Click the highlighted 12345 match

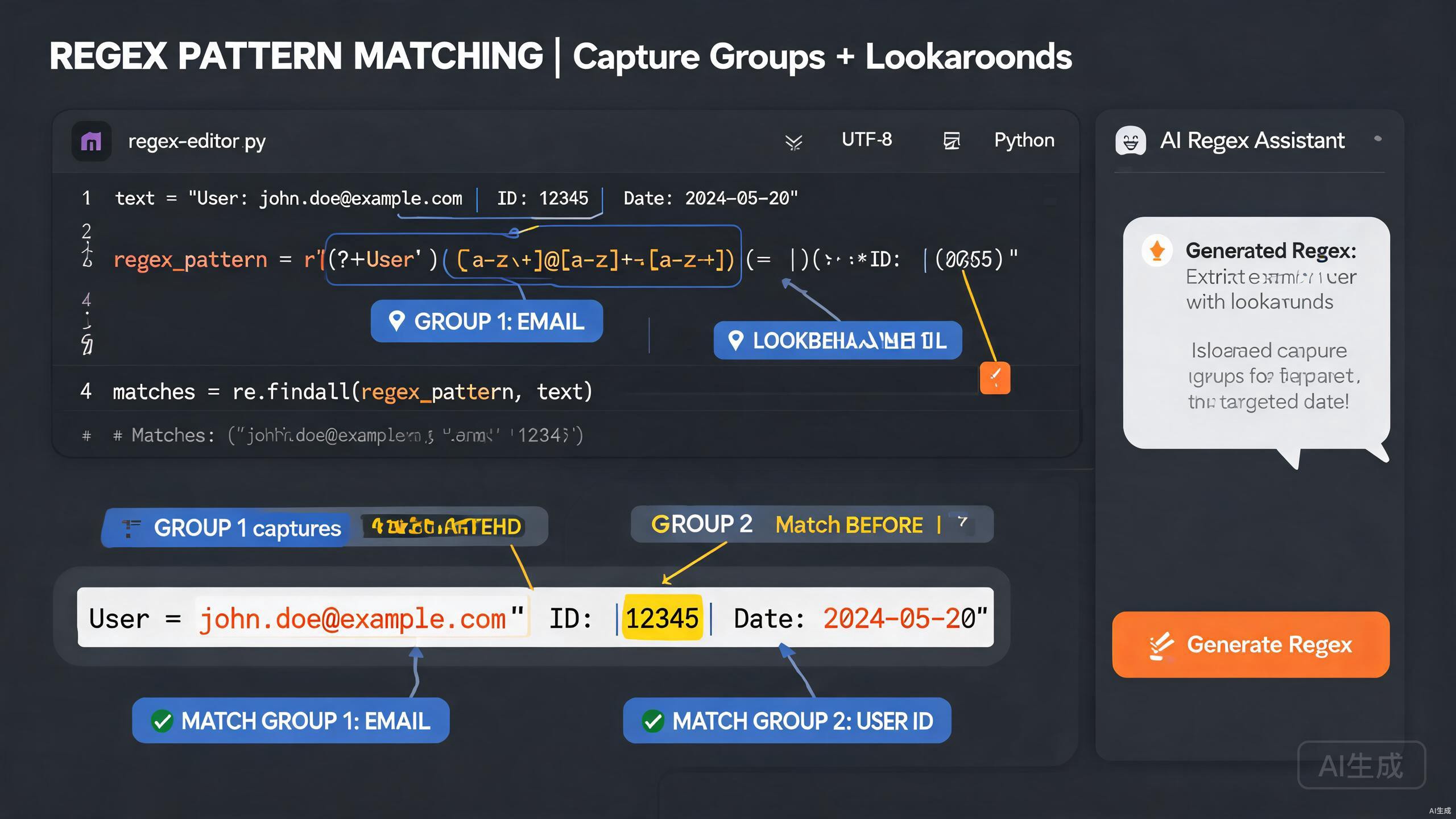click(x=663, y=618)
